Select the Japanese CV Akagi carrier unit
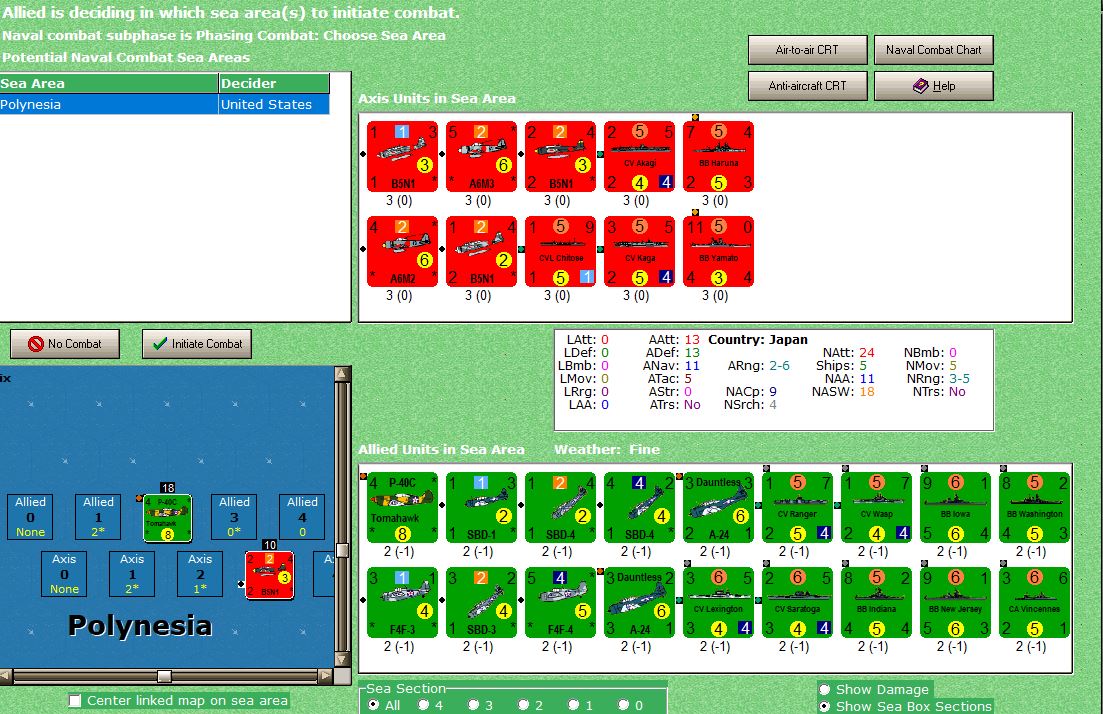This screenshot has width=1103, height=714. point(639,156)
